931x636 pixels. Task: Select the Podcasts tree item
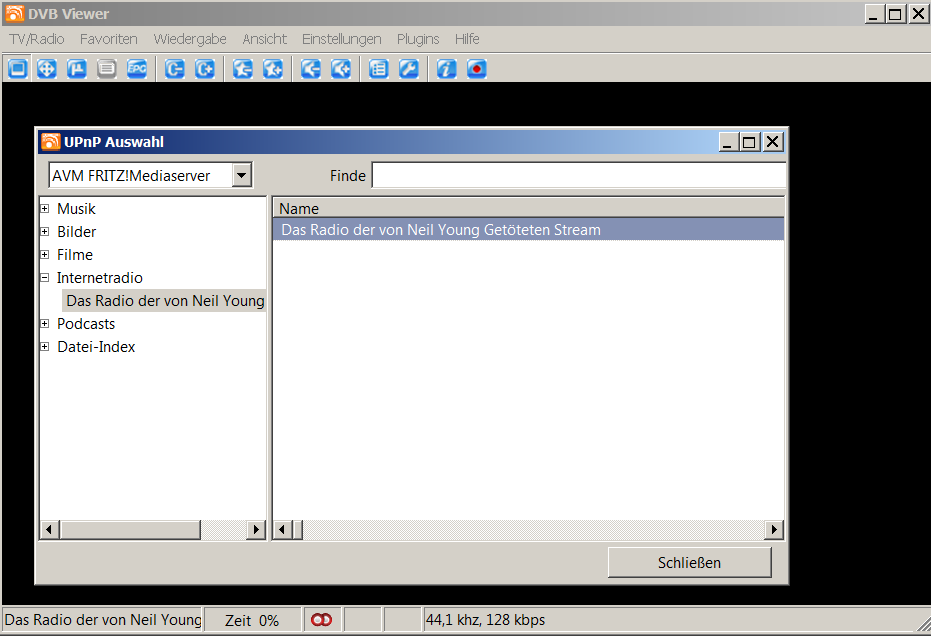(86, 324)
